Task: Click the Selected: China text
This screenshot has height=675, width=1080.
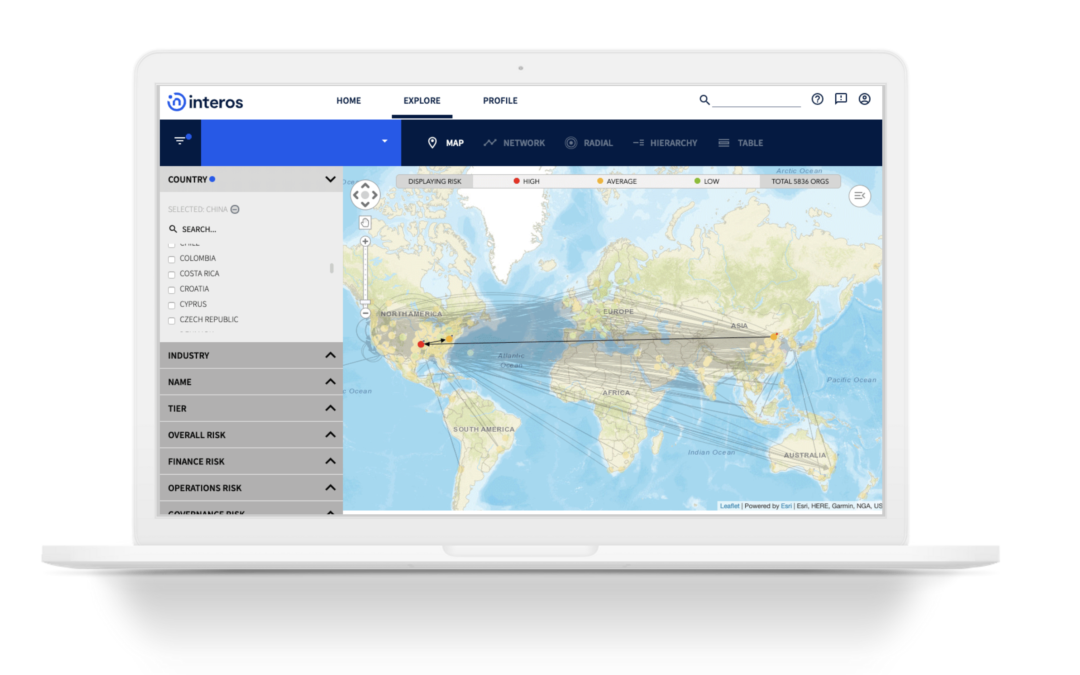Action: point(197,209)
